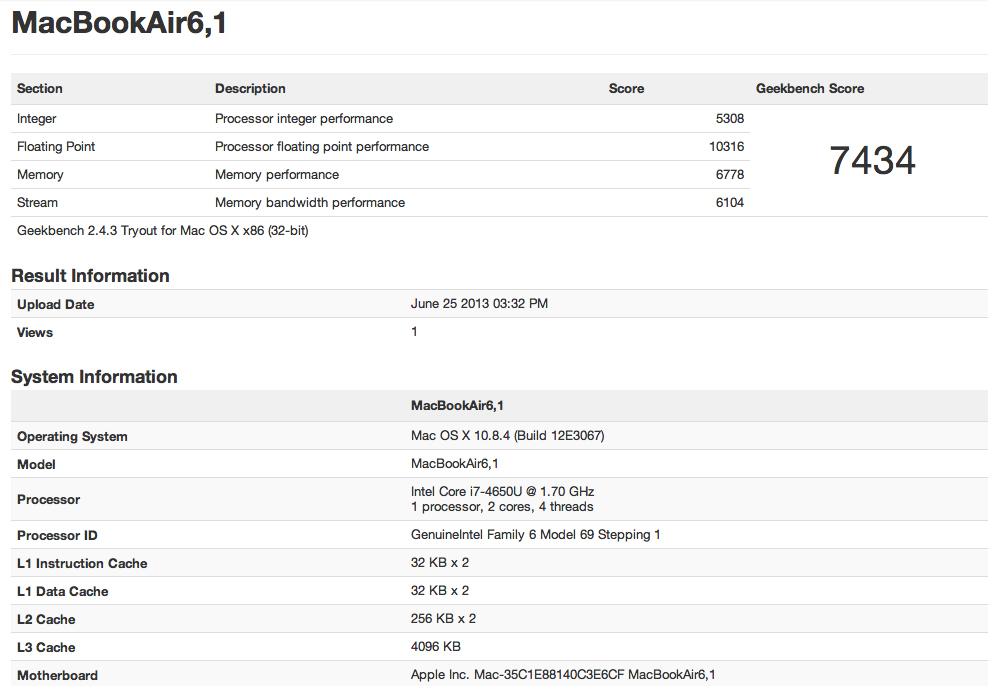Select the Integer section row label
Viewport: 988px width, 686px height.
coord(37,118)
